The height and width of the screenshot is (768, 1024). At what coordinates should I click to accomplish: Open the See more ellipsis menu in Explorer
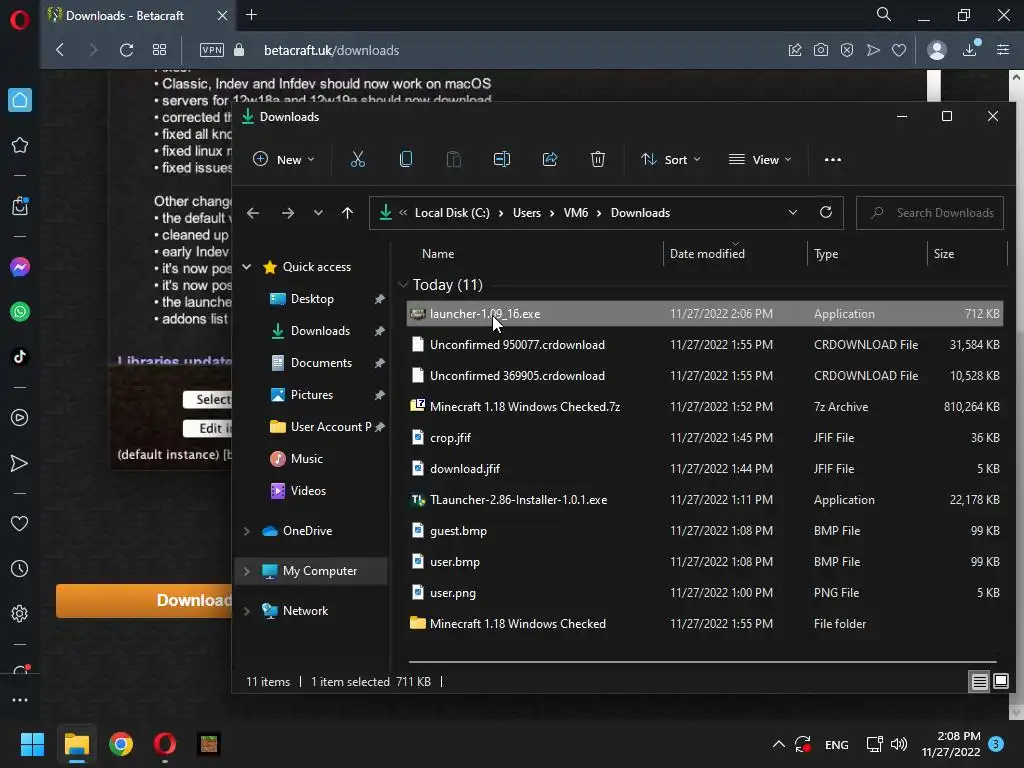pos(833,159)
